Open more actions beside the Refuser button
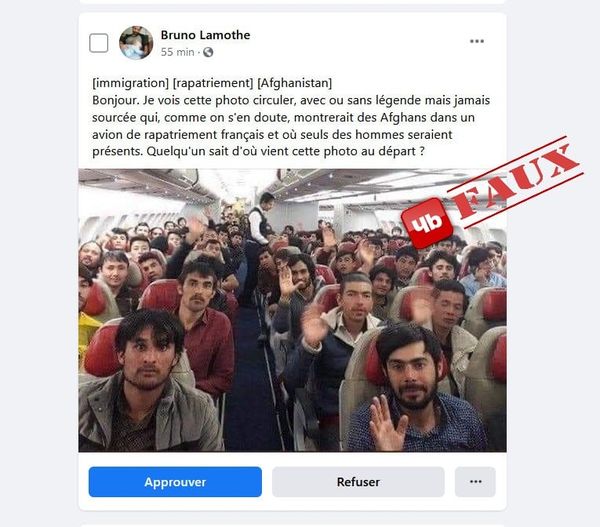This screenshot has height=527, width=600. coord(475,482)
